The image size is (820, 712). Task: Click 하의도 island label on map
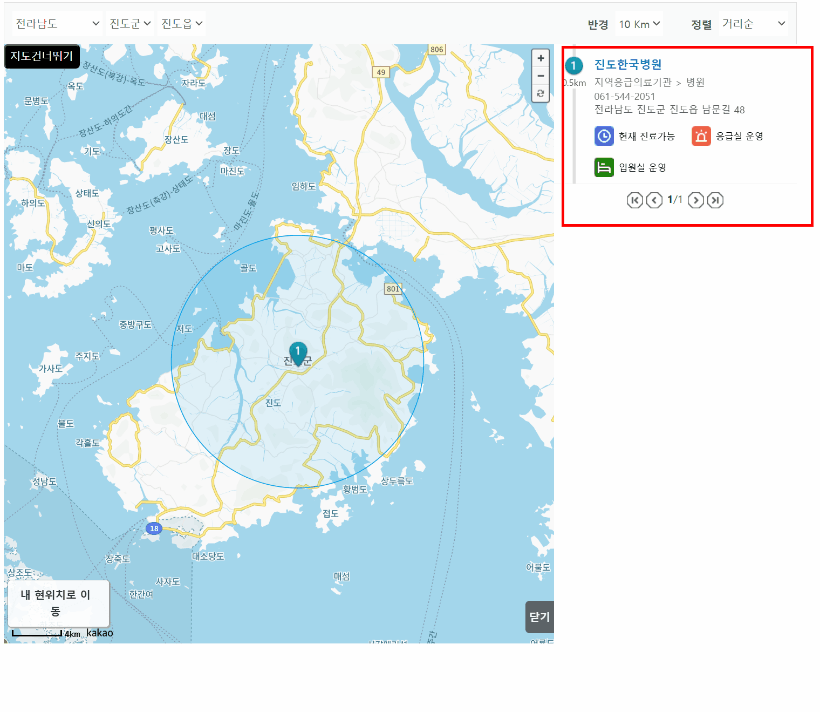coord(33,203)
